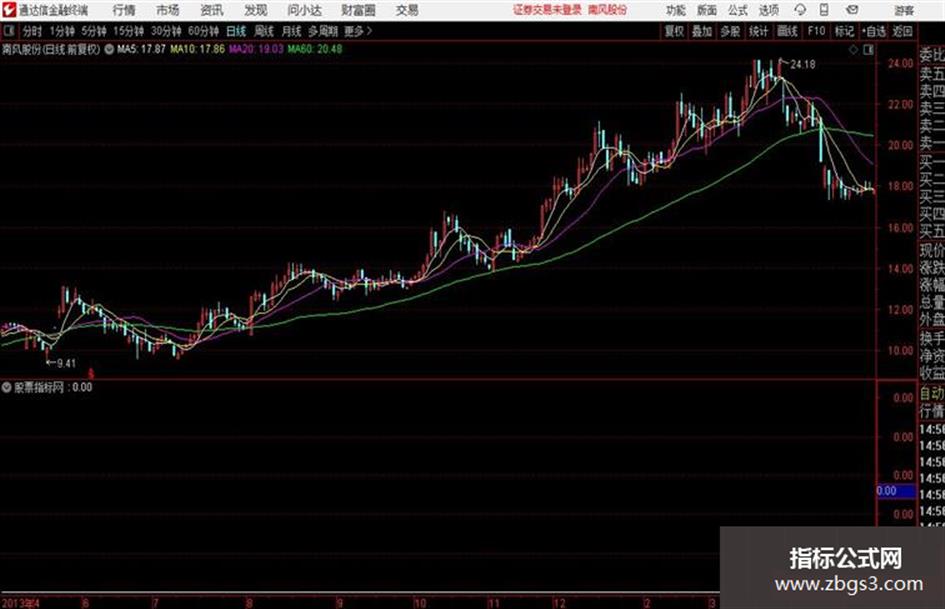
Task: Switch to the 60分钟 period
Action: 204,31
